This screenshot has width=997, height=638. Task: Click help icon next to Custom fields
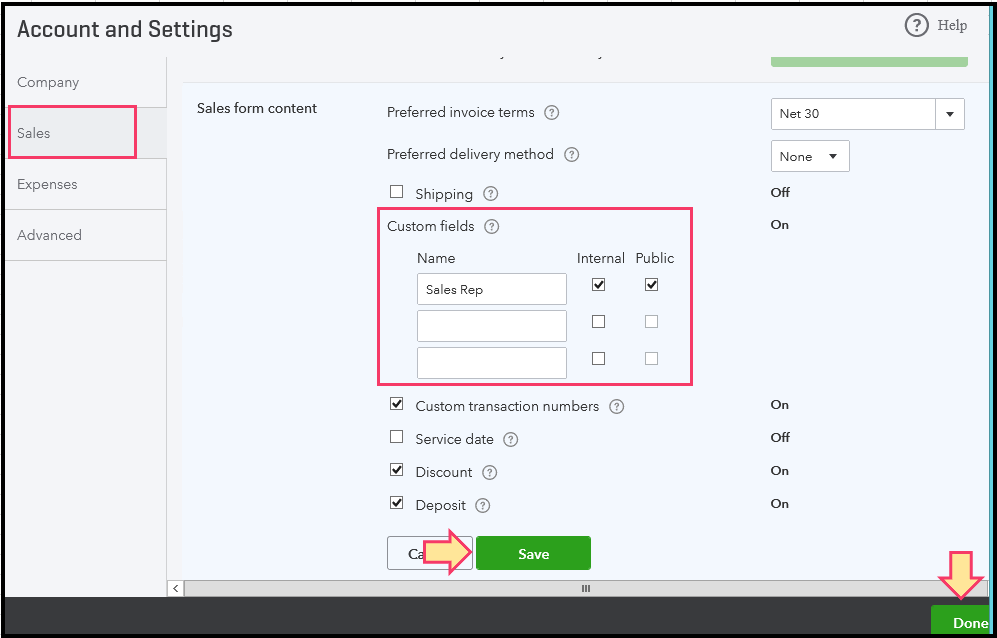(x=491, y=227)
